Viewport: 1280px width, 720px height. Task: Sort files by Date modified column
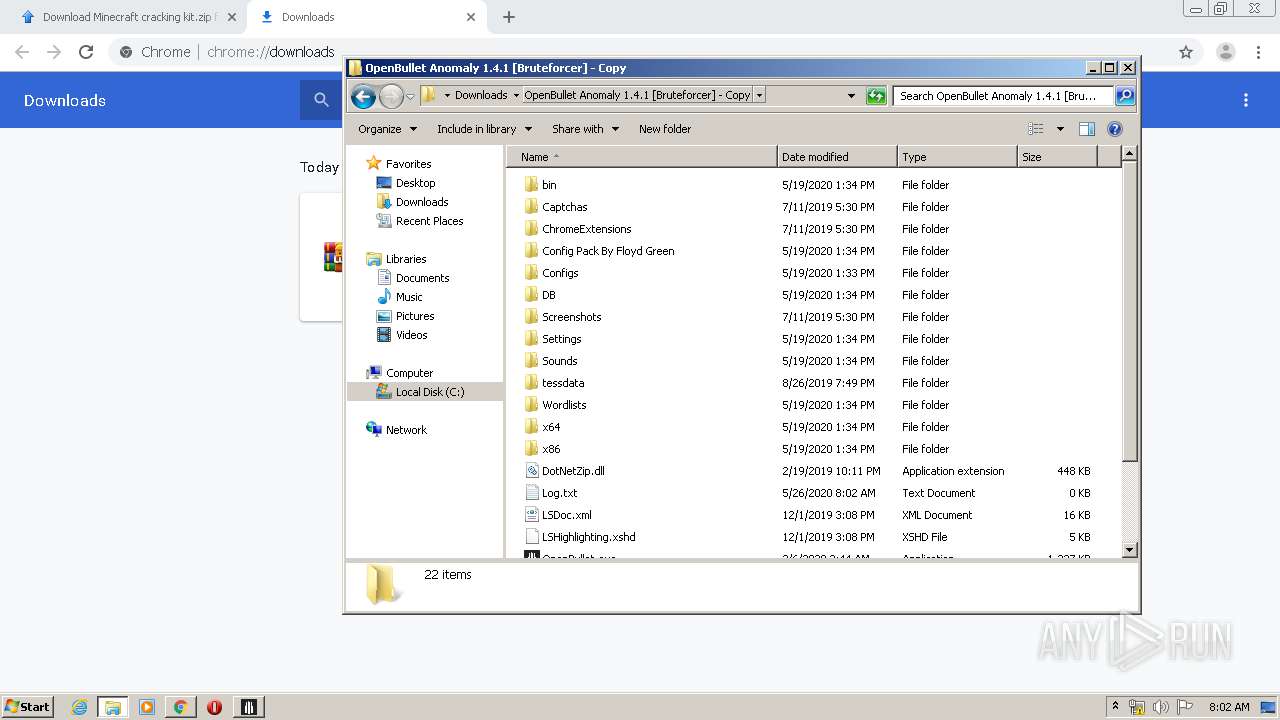point(837,157)
